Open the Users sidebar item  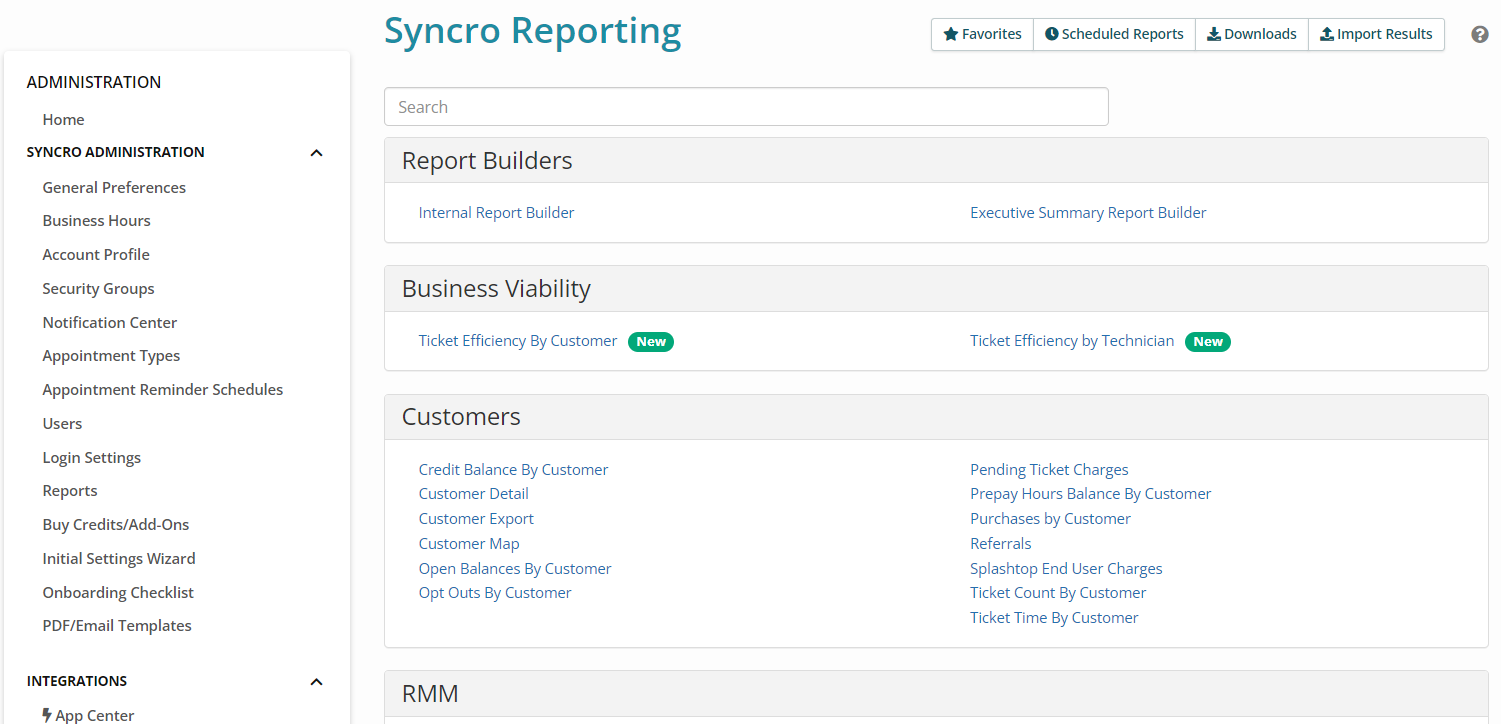pos(62,423)
